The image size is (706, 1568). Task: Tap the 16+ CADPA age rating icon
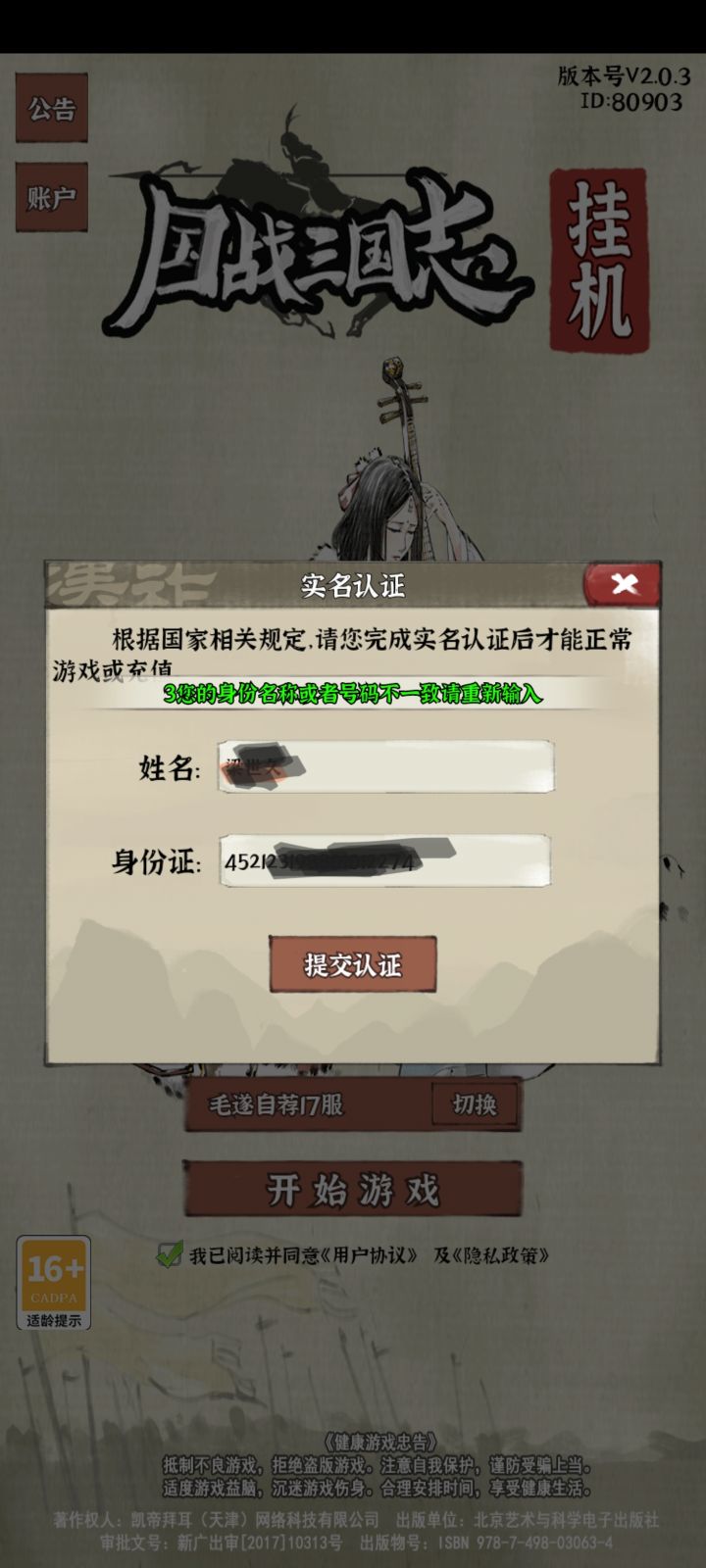54,1275
